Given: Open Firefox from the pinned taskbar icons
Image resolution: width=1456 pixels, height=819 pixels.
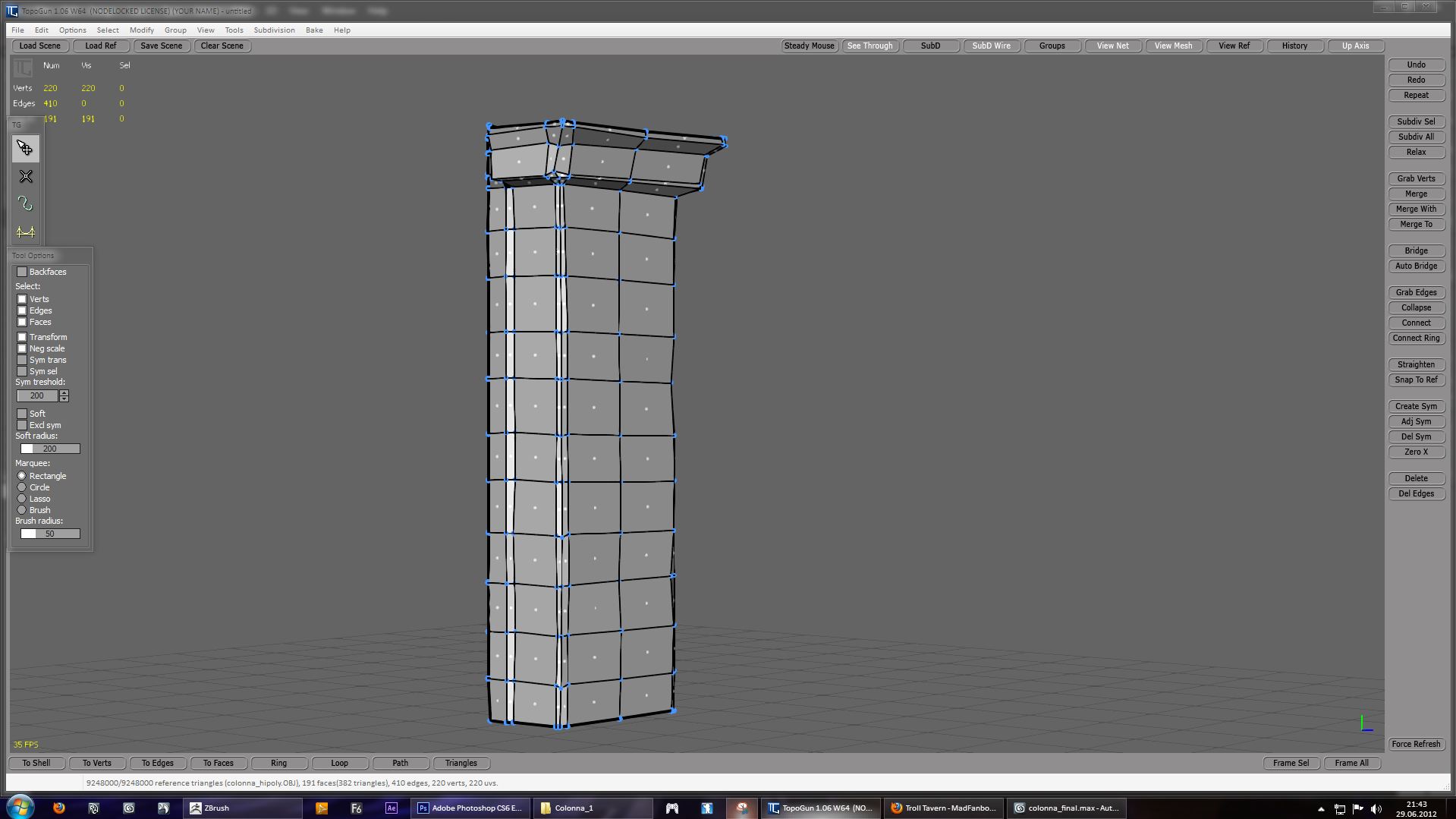Looking at the screenshot, I should tap(58, 808).
